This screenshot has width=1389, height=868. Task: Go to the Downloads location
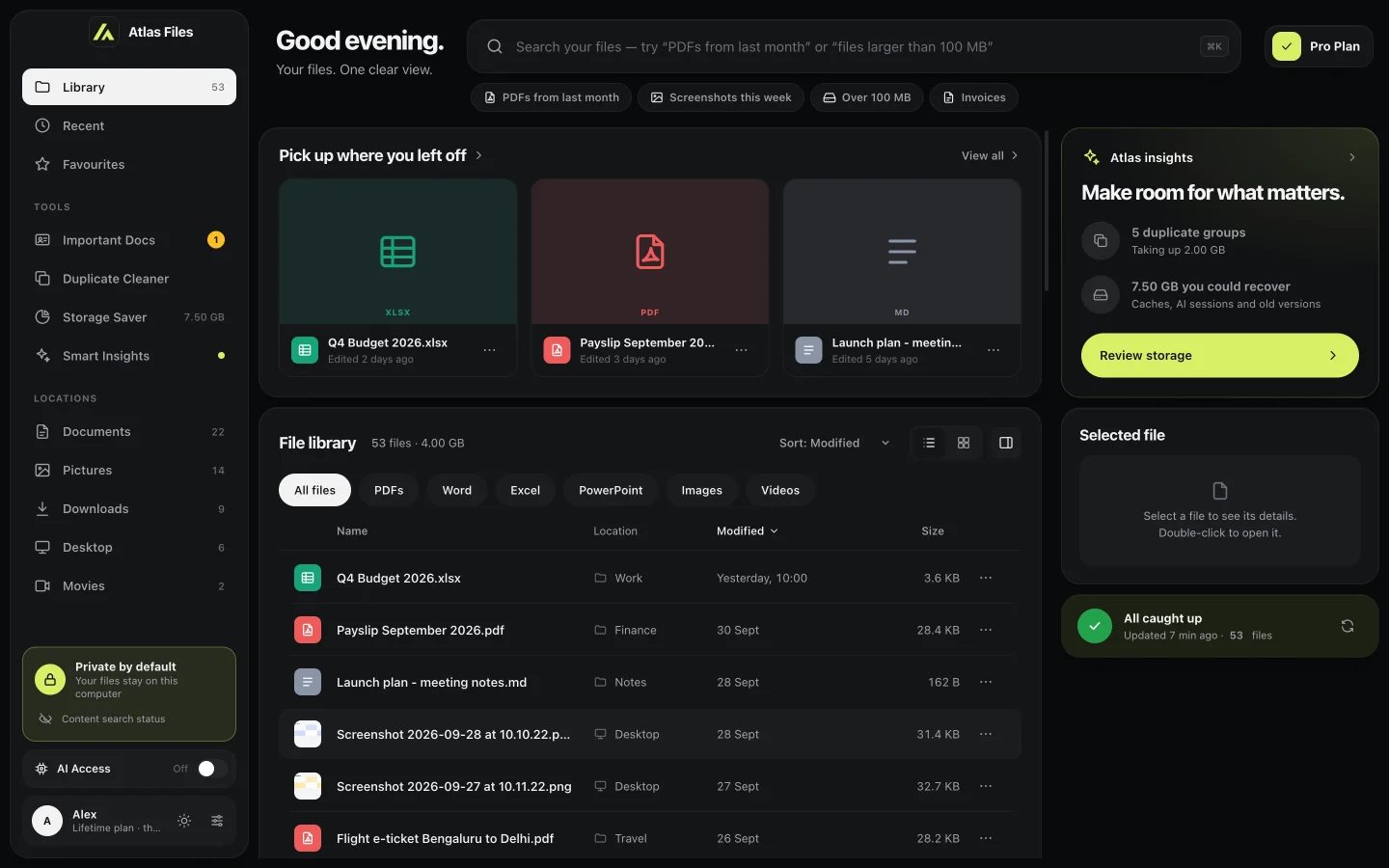pyautogui.click(x=129, y=509)
